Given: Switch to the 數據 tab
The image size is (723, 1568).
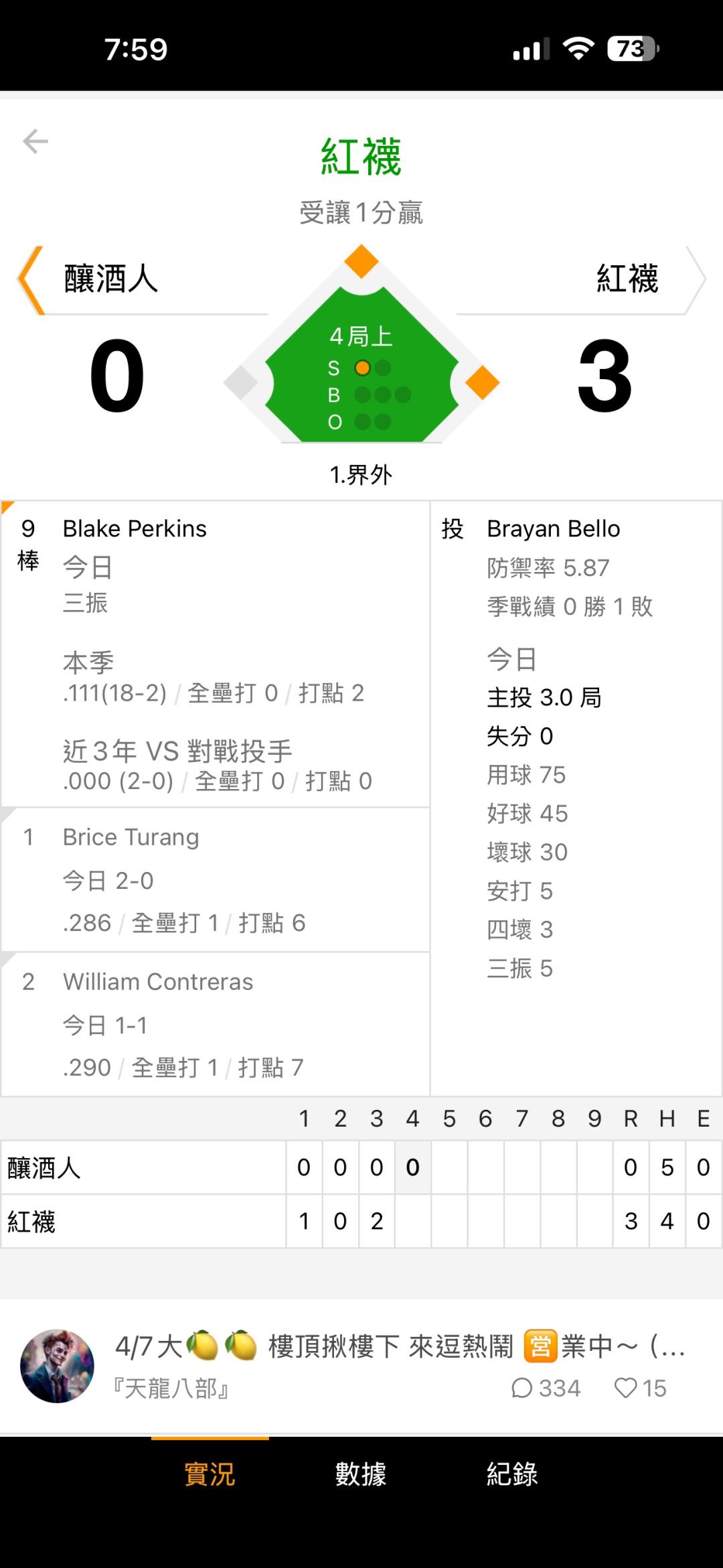Looking at the screenshot, I should pos(361,1474).
